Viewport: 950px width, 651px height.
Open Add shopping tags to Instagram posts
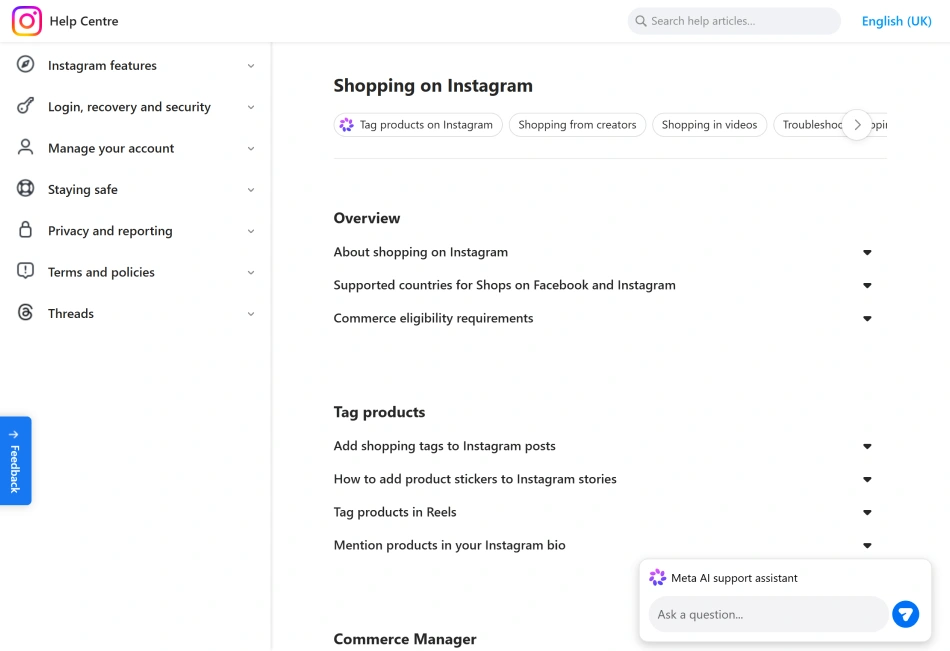pos(444,446)
